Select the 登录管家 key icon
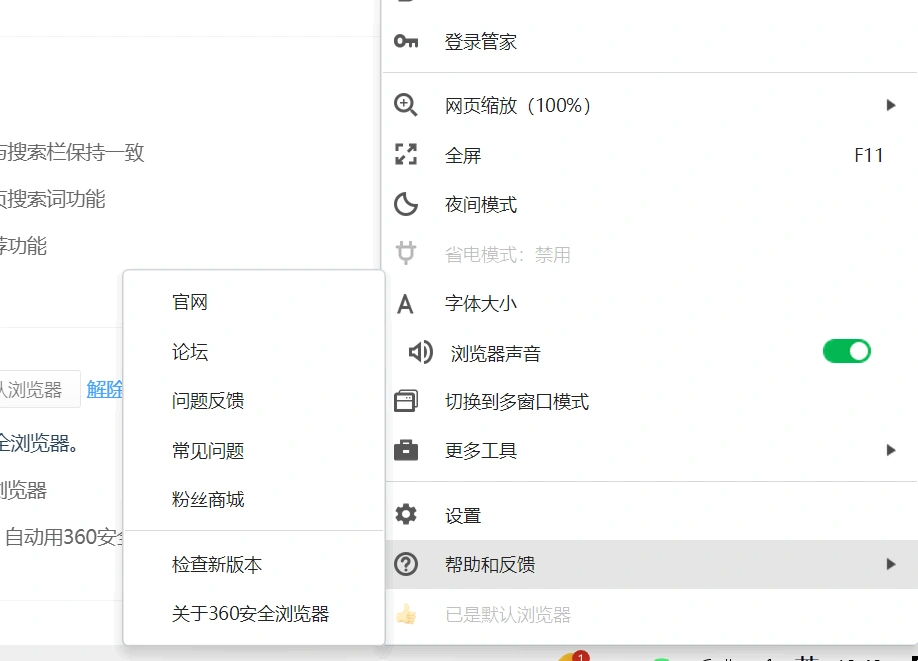This screenshot has width=918, height=661. 406,41
